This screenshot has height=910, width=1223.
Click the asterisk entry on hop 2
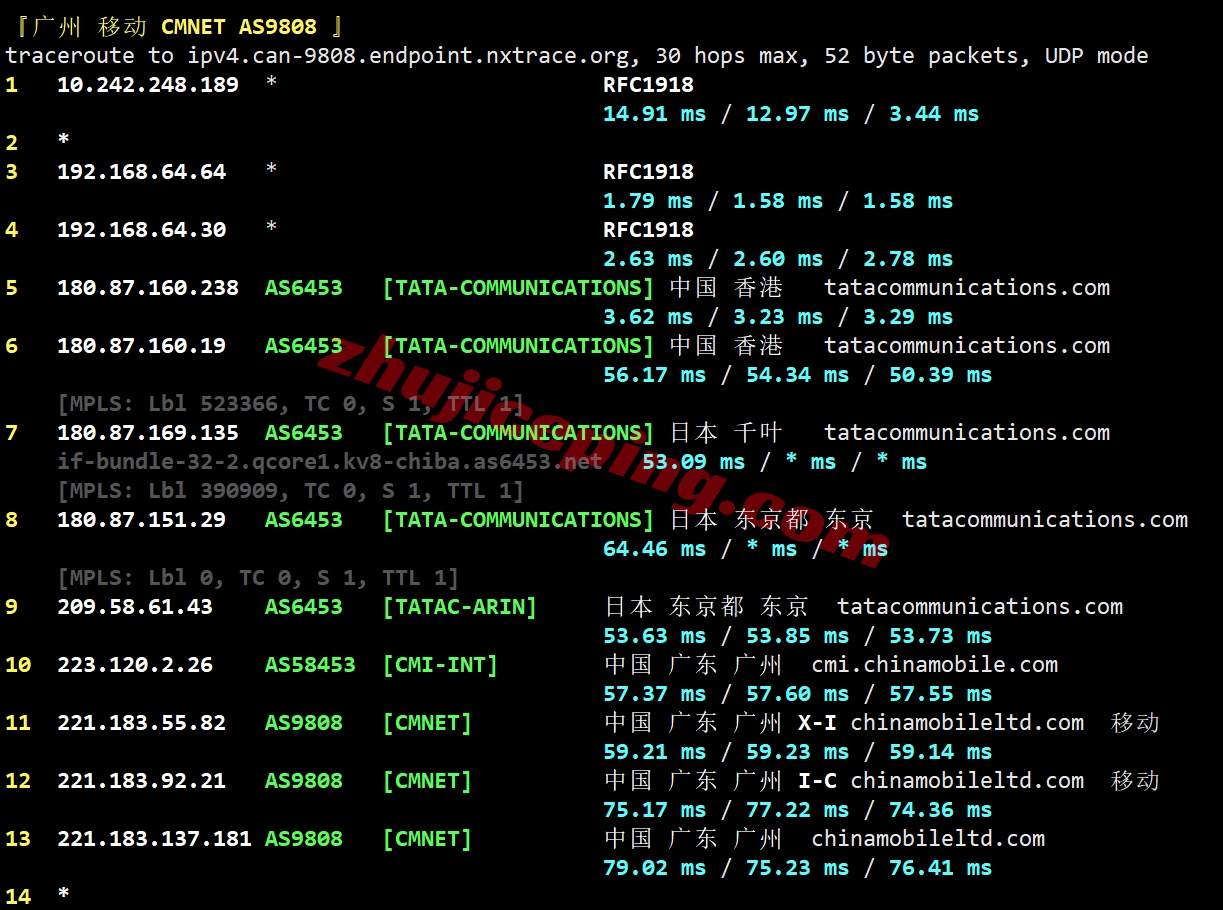click(x=63, y=142)
